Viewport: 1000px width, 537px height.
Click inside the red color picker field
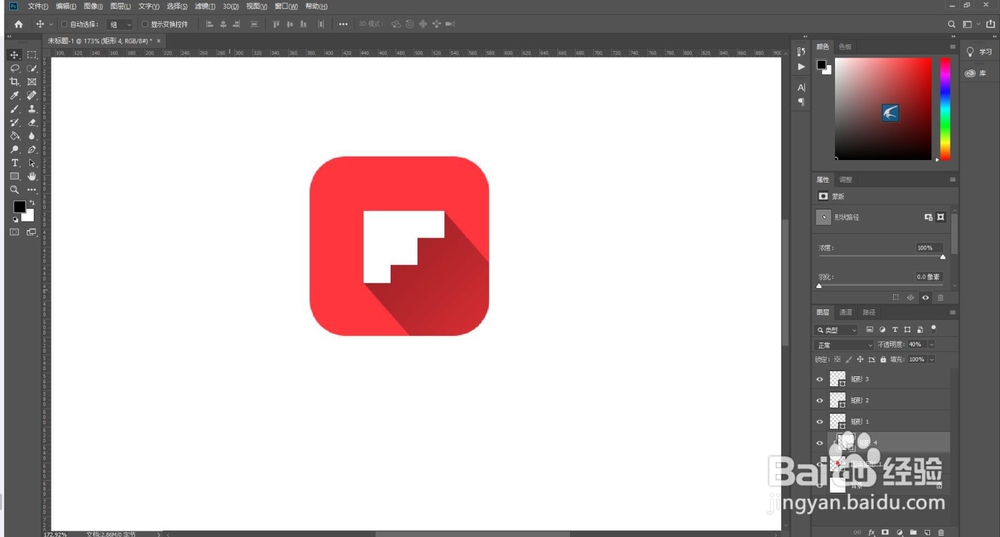(x=883, y=108)
